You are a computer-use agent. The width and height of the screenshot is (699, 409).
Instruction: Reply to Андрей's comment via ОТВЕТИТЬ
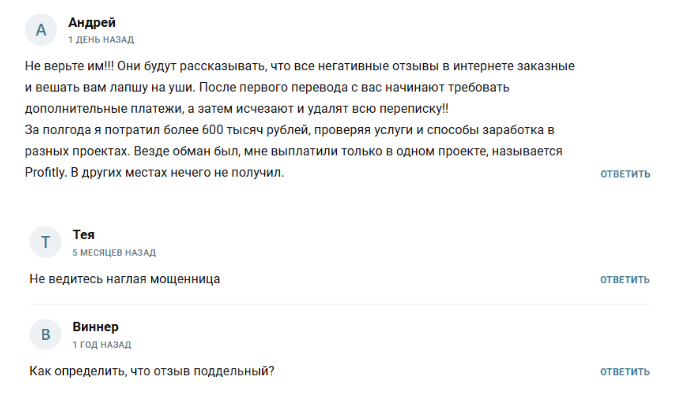625,174
